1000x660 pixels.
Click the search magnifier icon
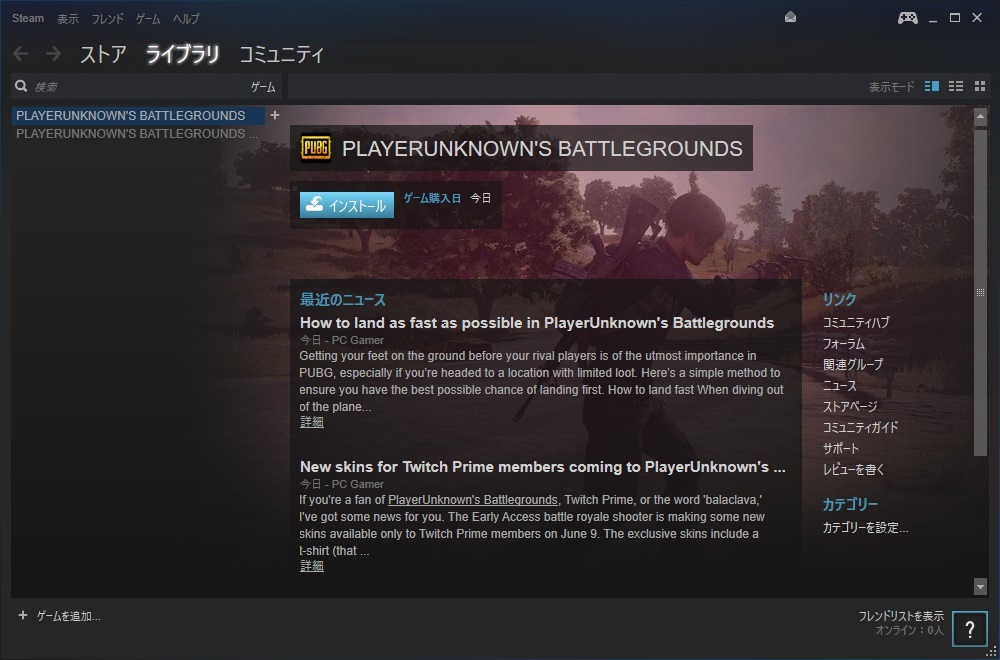[x=21, y=86]
